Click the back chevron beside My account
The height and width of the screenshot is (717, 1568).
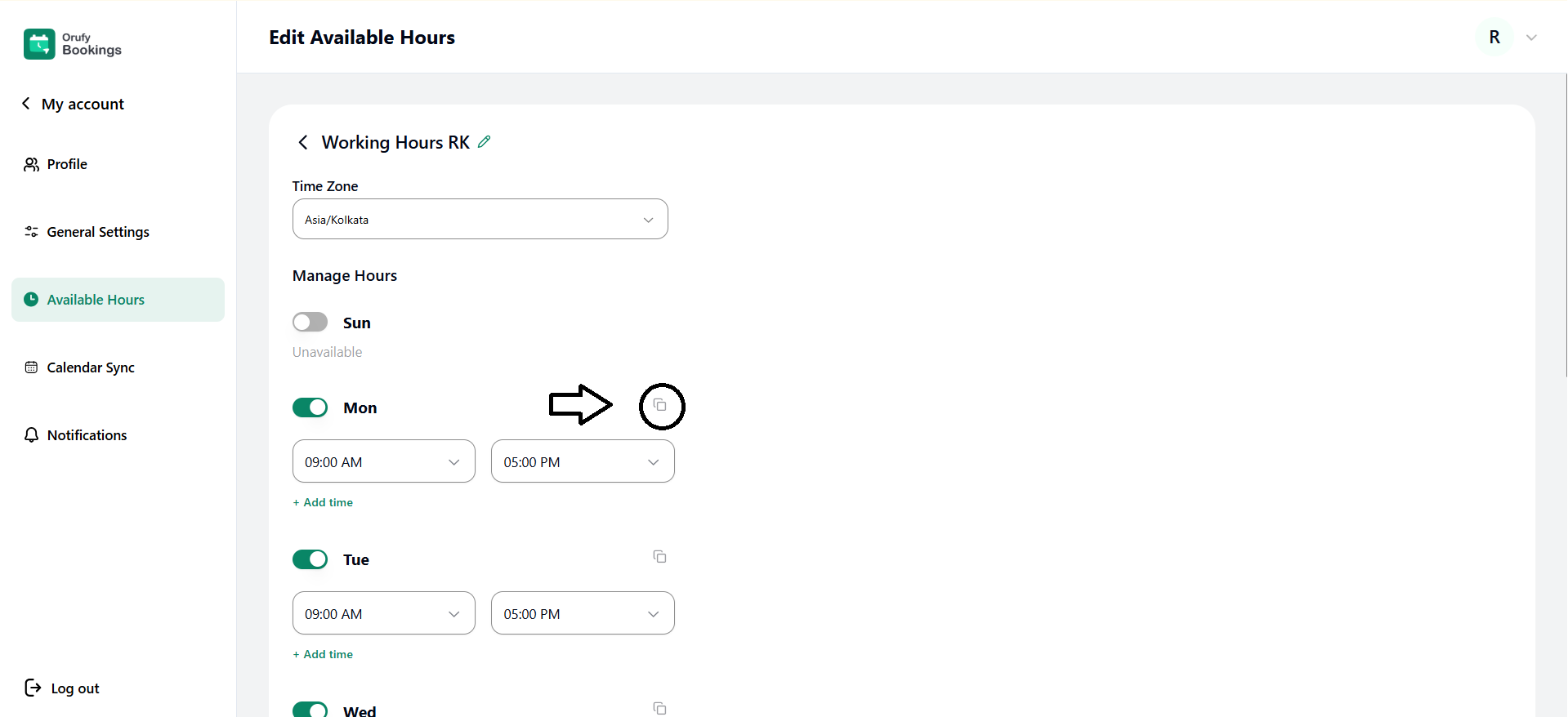(x=26, y=104)
